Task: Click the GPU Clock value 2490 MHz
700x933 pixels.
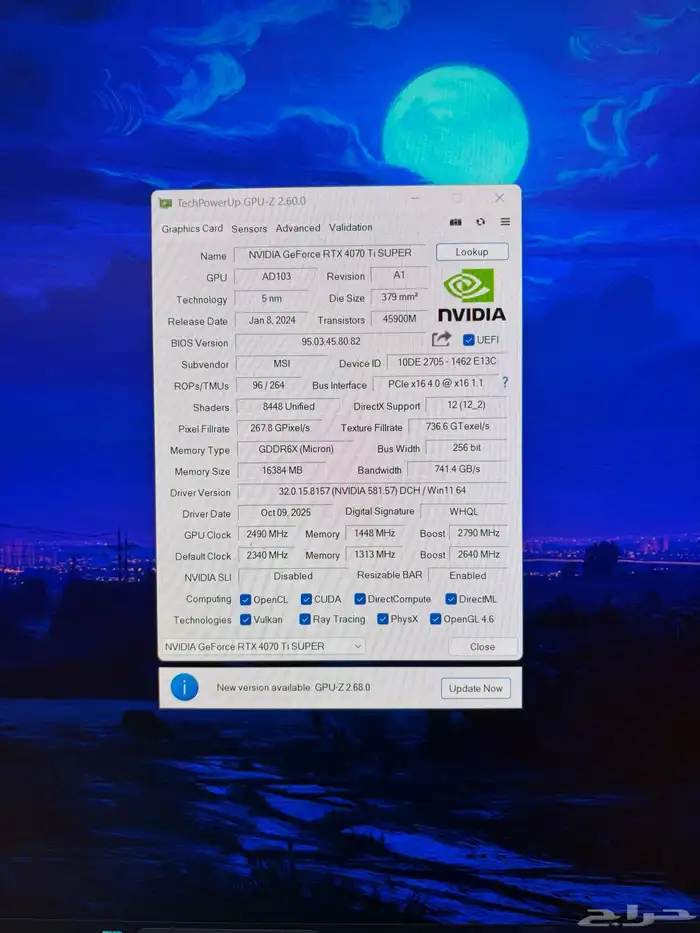Action: tap(267, 534)
